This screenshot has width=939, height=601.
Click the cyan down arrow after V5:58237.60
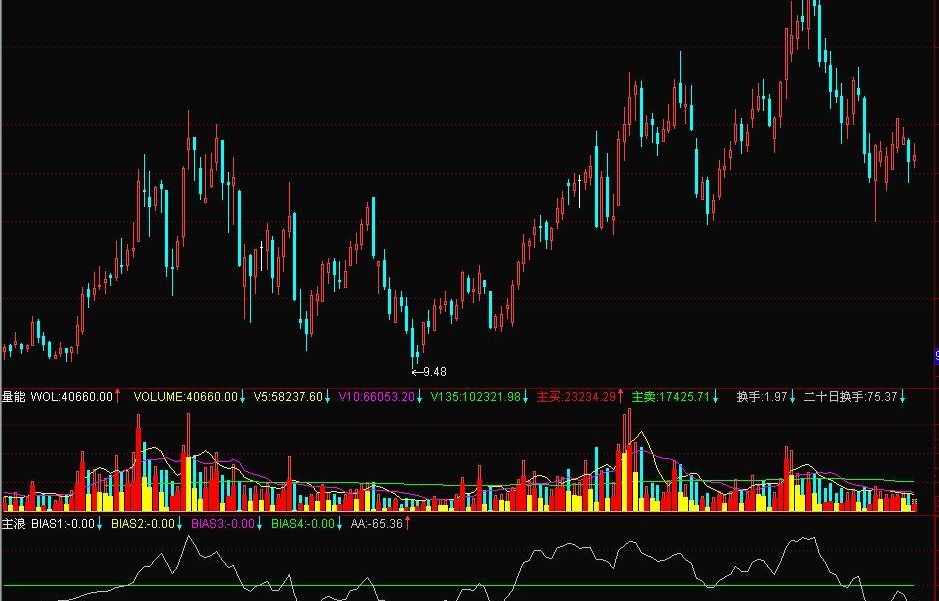point(328,396)
